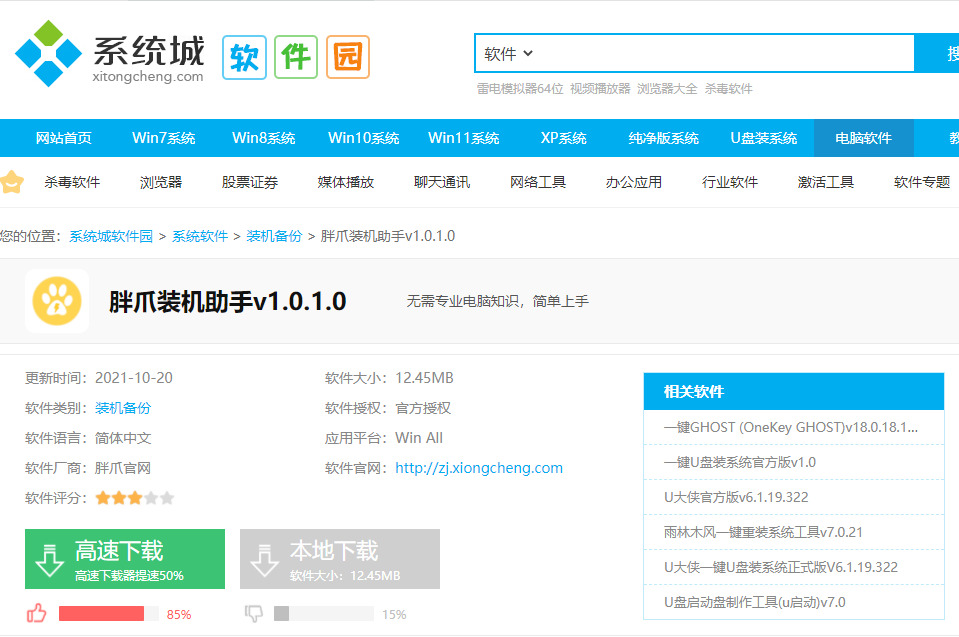Open the XP系统 nav tab
Screen dimensions: 959x637
click(x=563, y=138)
